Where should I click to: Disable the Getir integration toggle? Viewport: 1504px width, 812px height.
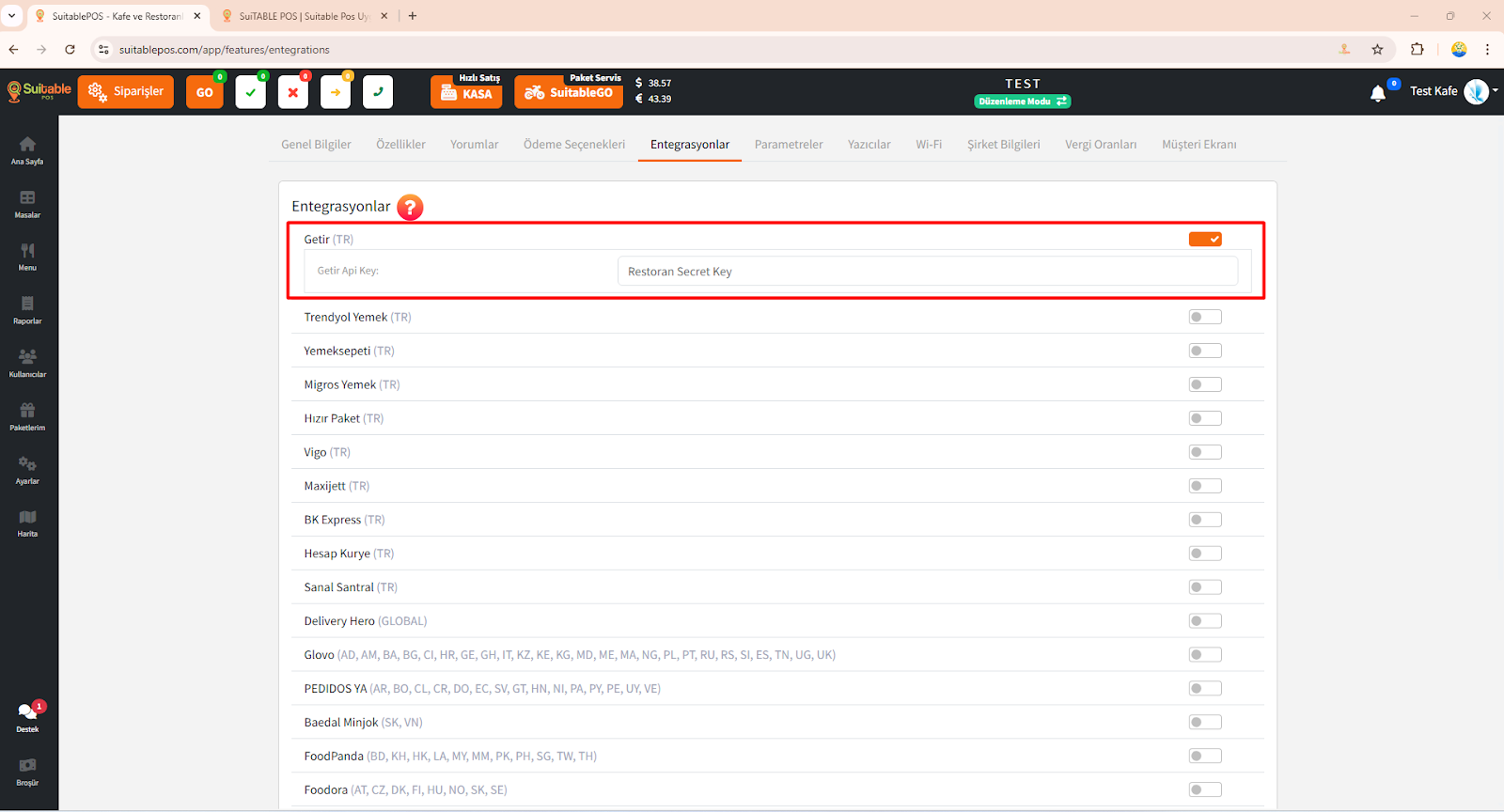(1205, 239)
